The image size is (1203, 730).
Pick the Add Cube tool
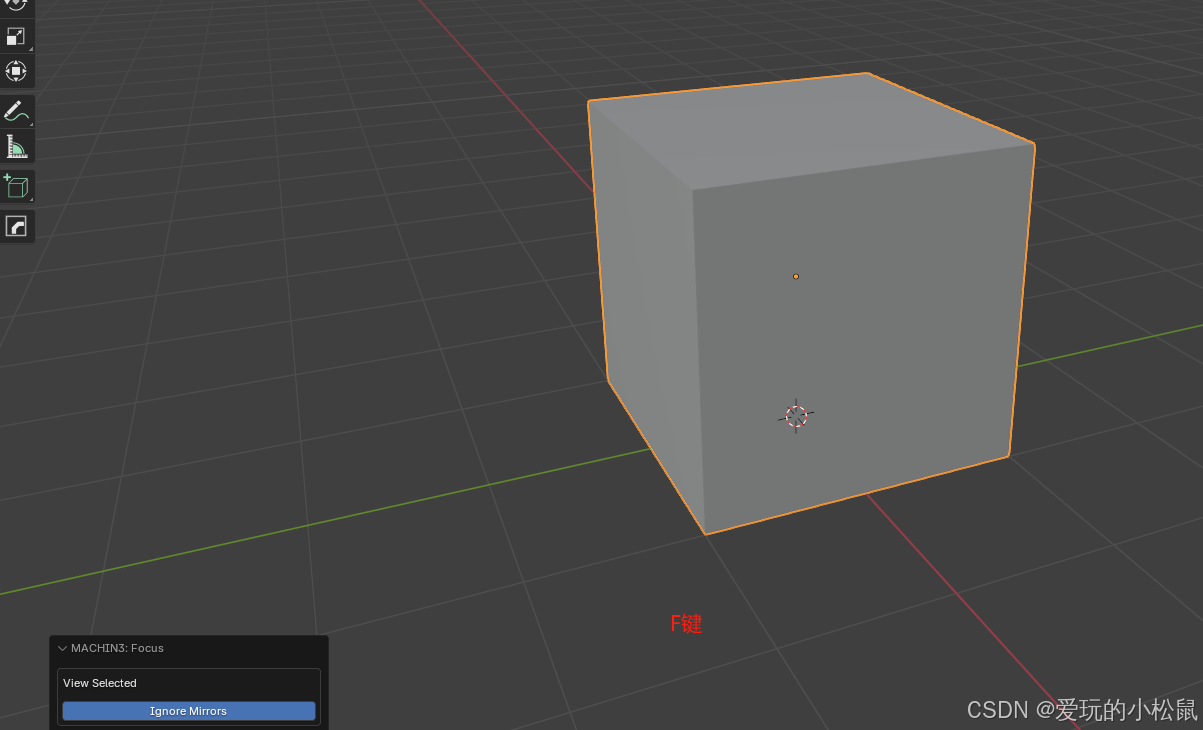16,186
